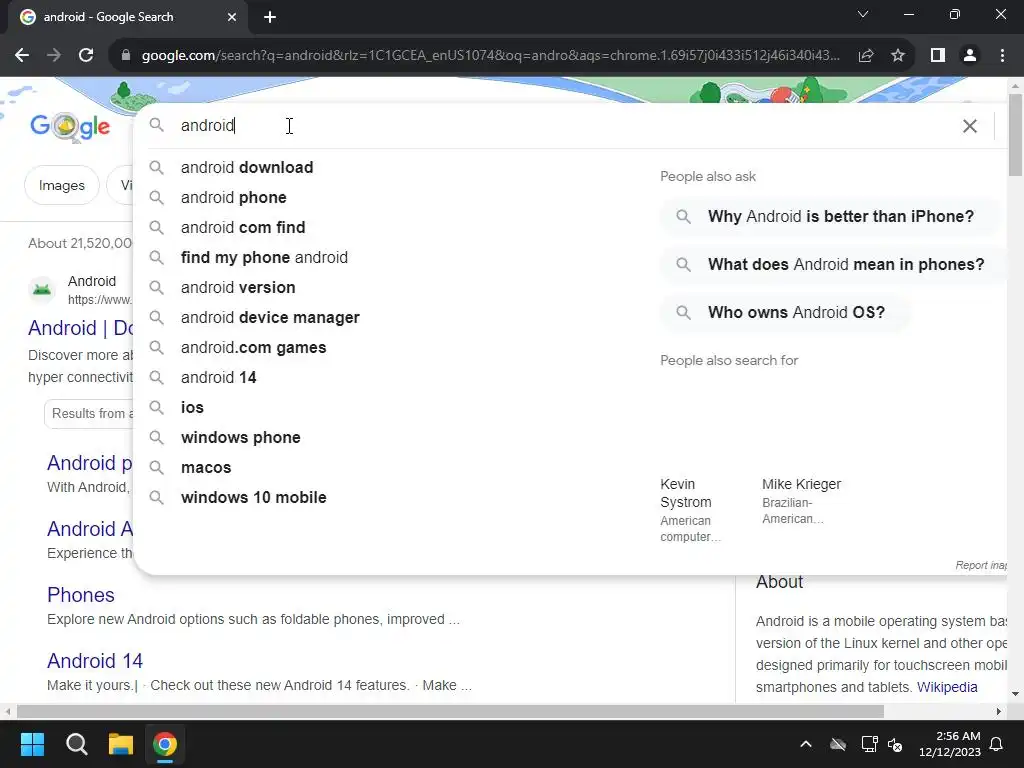
Task: Select suggestion find my phone android
Action: (264, 257)
